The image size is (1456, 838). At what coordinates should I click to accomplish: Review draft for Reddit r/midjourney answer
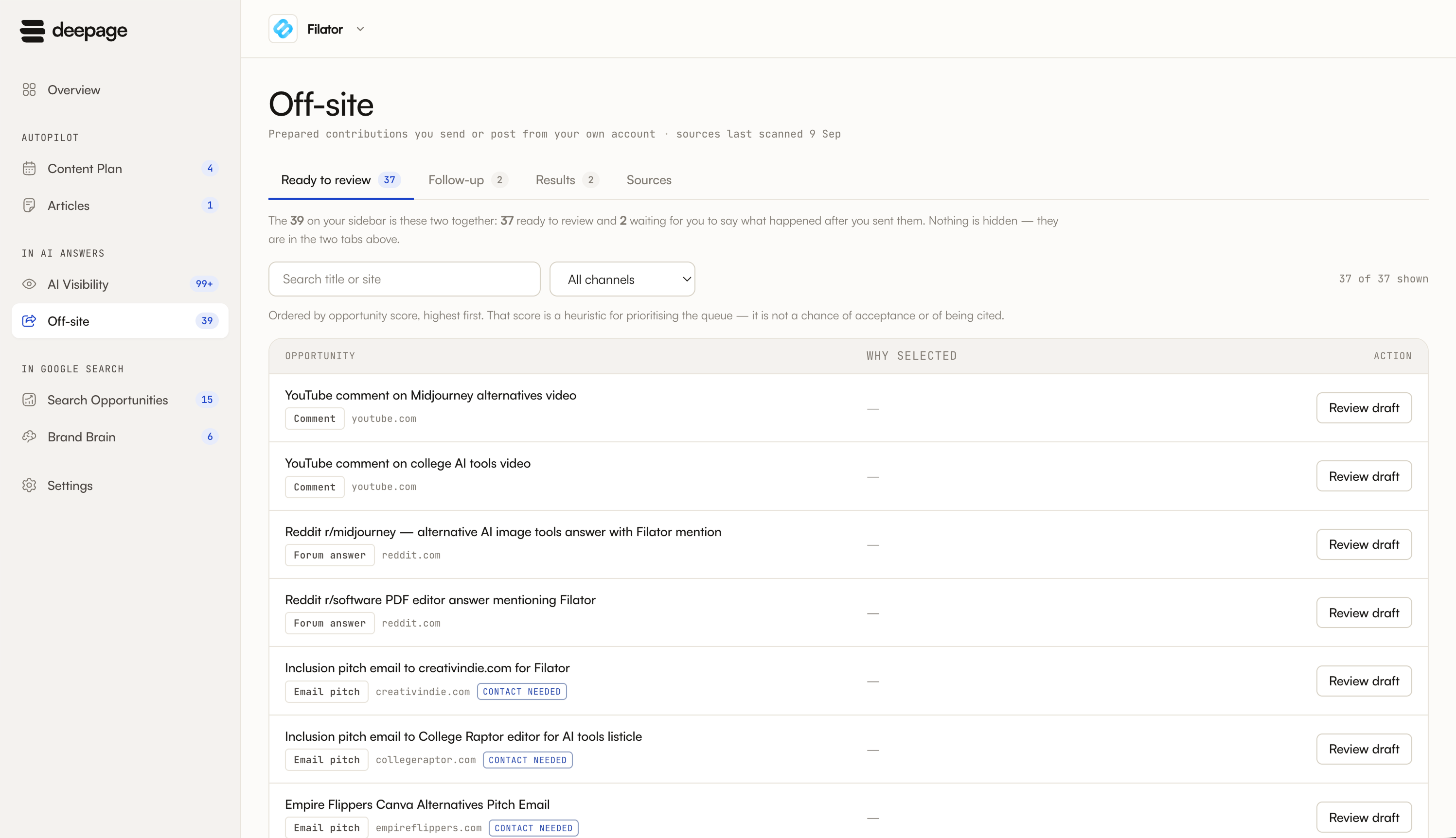pyautogui.click(x=1364, y=544)
